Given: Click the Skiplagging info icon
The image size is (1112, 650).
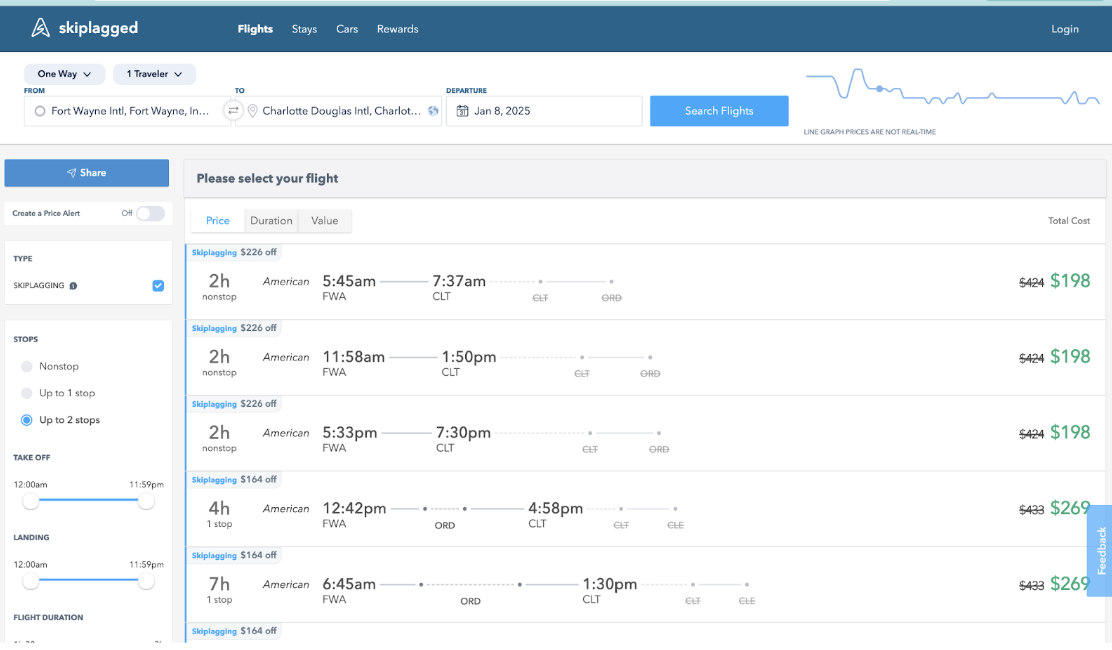Looking at the screenshot, I should click(73, 286).
